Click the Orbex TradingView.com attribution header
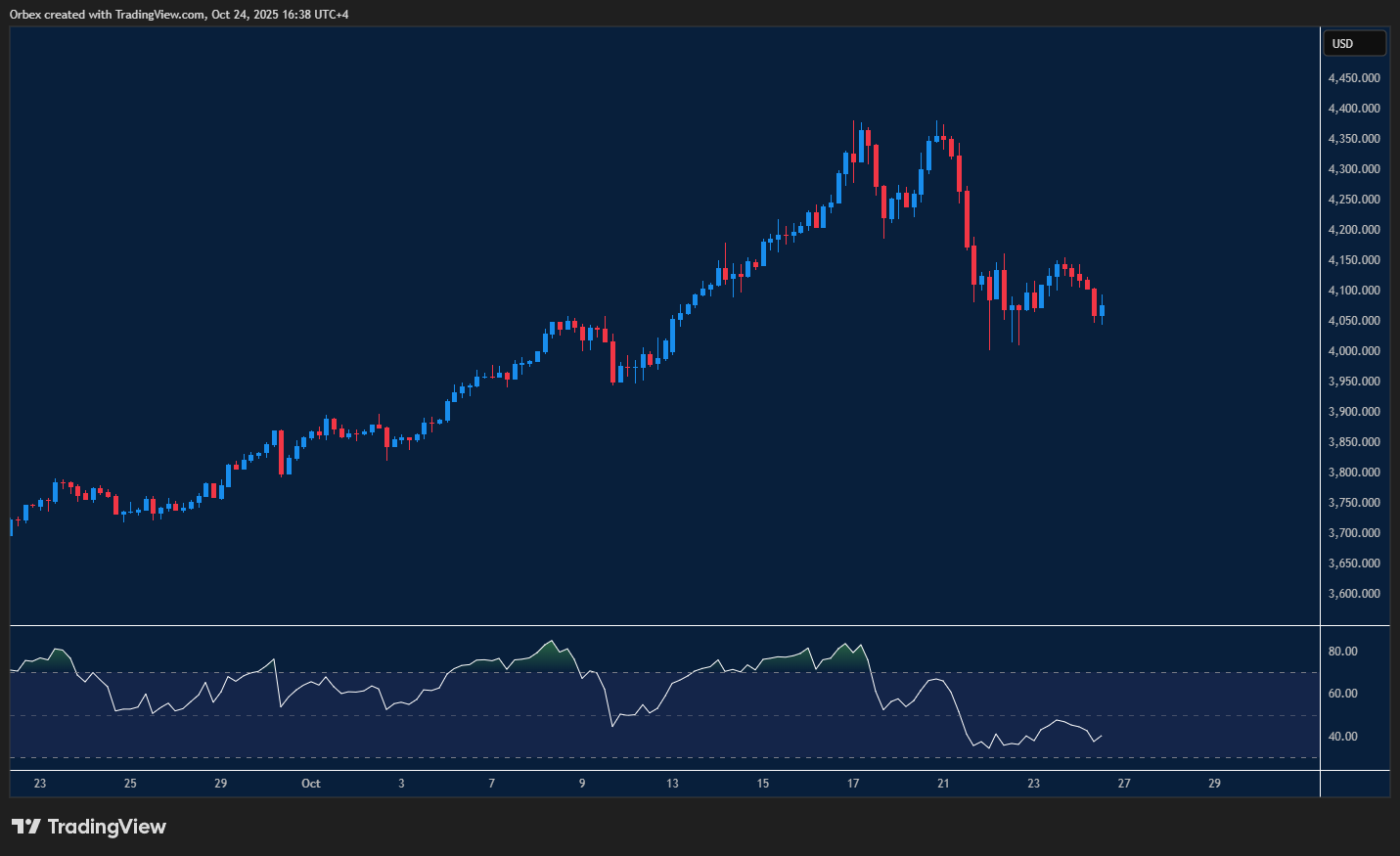The width and height of the screenshot is (1400, 856). [179, 15]
